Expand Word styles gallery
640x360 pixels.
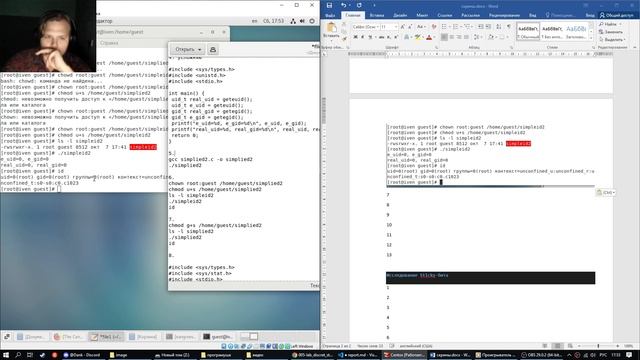coord(591,38)
